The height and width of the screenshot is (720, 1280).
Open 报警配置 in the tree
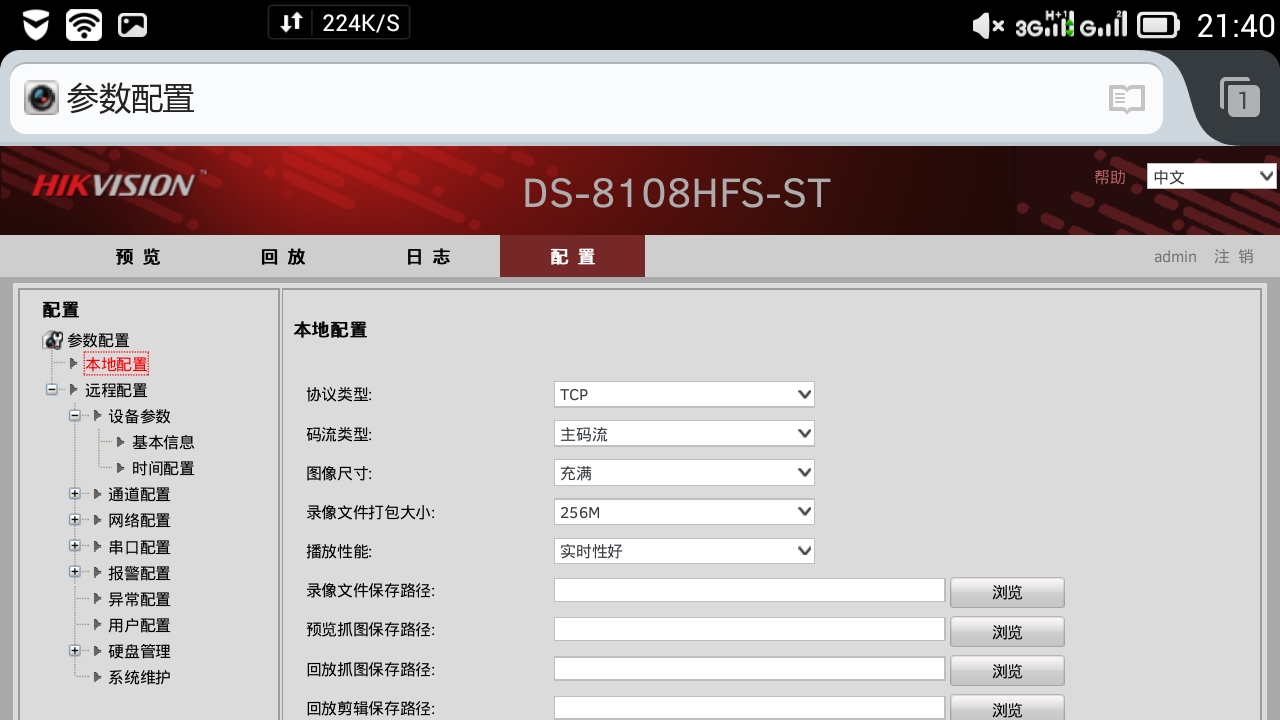(139, 573)
